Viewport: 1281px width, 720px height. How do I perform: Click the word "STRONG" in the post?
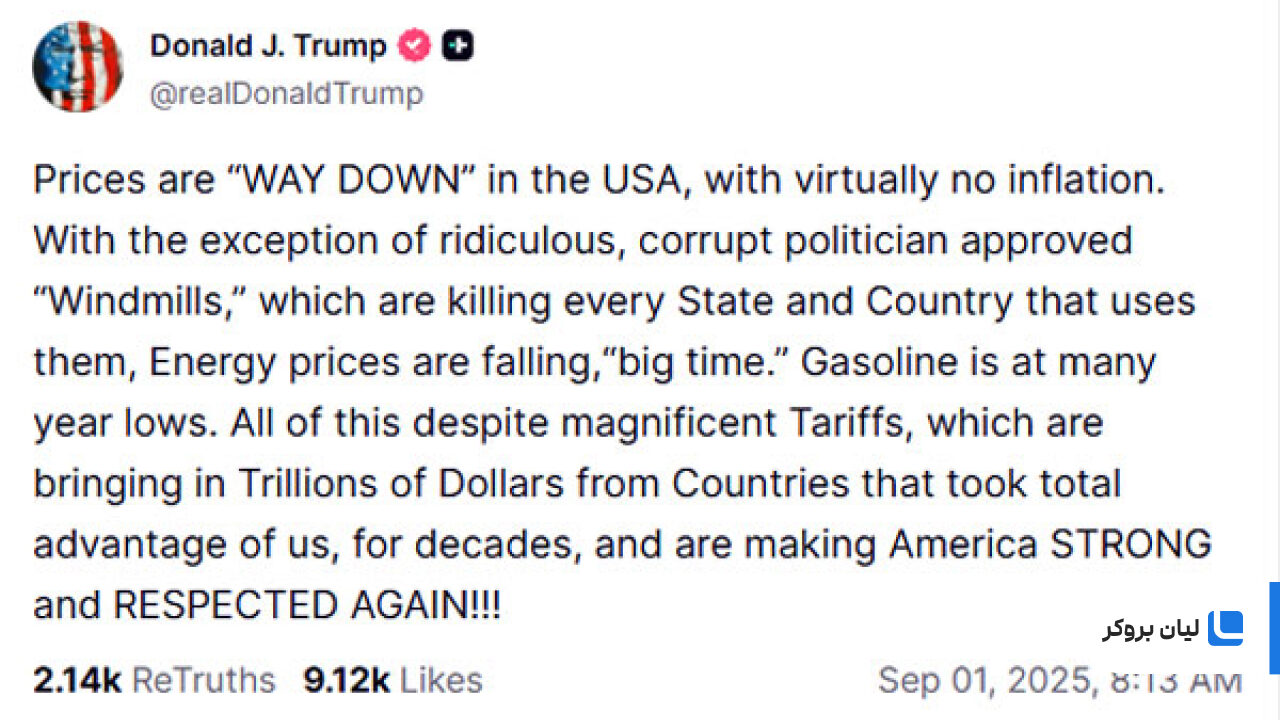[x=1130, y=544]
